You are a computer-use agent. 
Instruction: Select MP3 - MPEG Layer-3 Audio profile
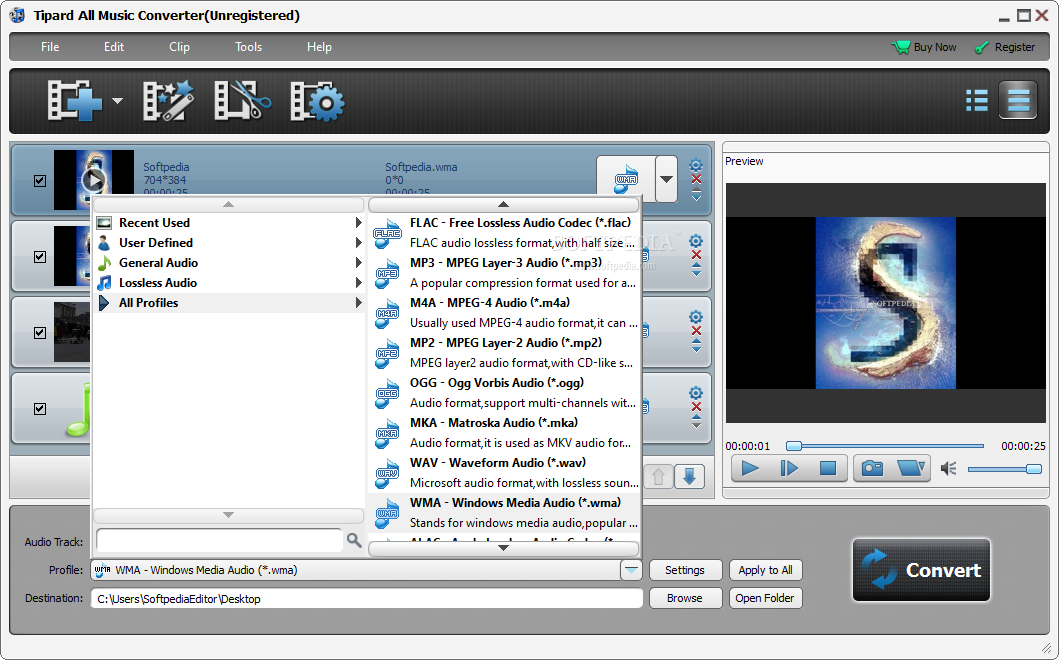504,272
